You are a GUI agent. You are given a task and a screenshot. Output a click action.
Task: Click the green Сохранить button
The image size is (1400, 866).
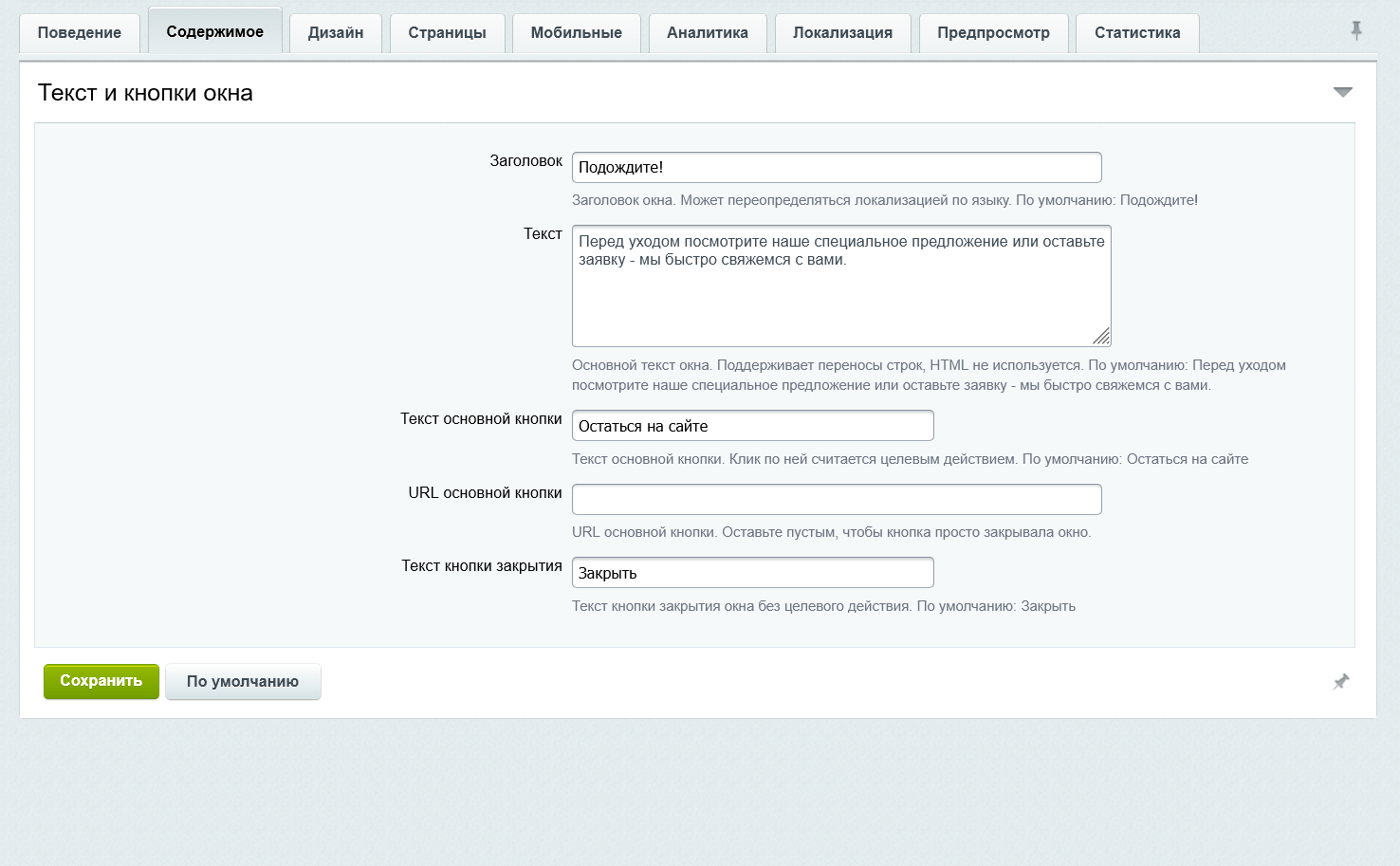(x=101, y=681)
